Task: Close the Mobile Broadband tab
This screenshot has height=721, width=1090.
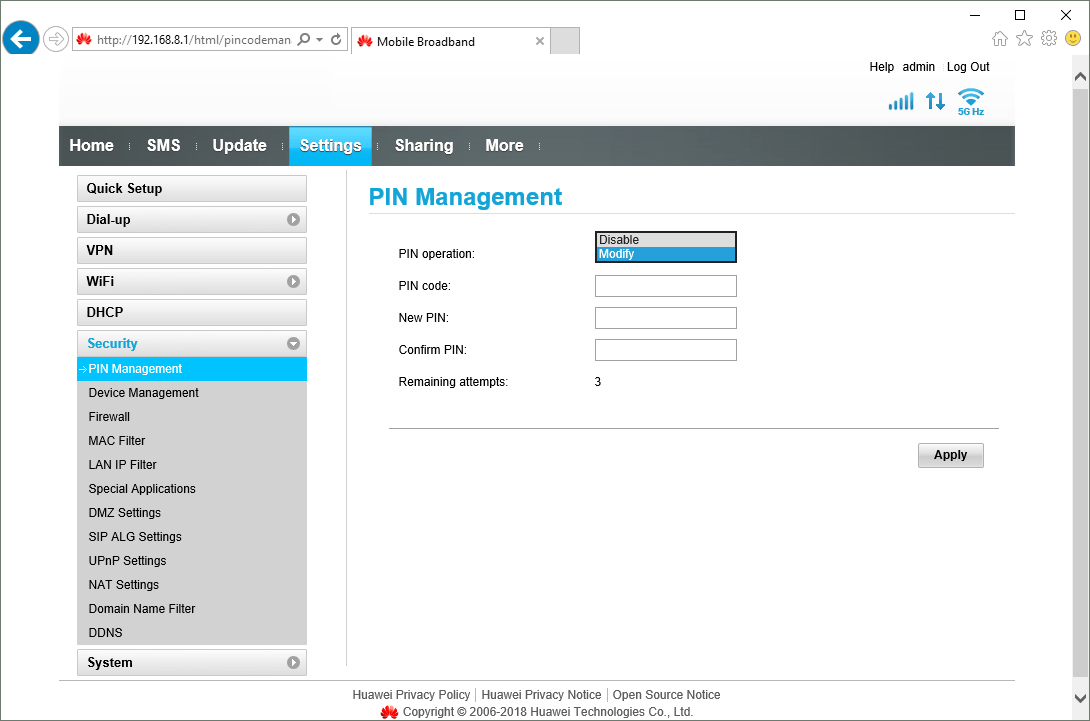Action: [x=540, y=41]
